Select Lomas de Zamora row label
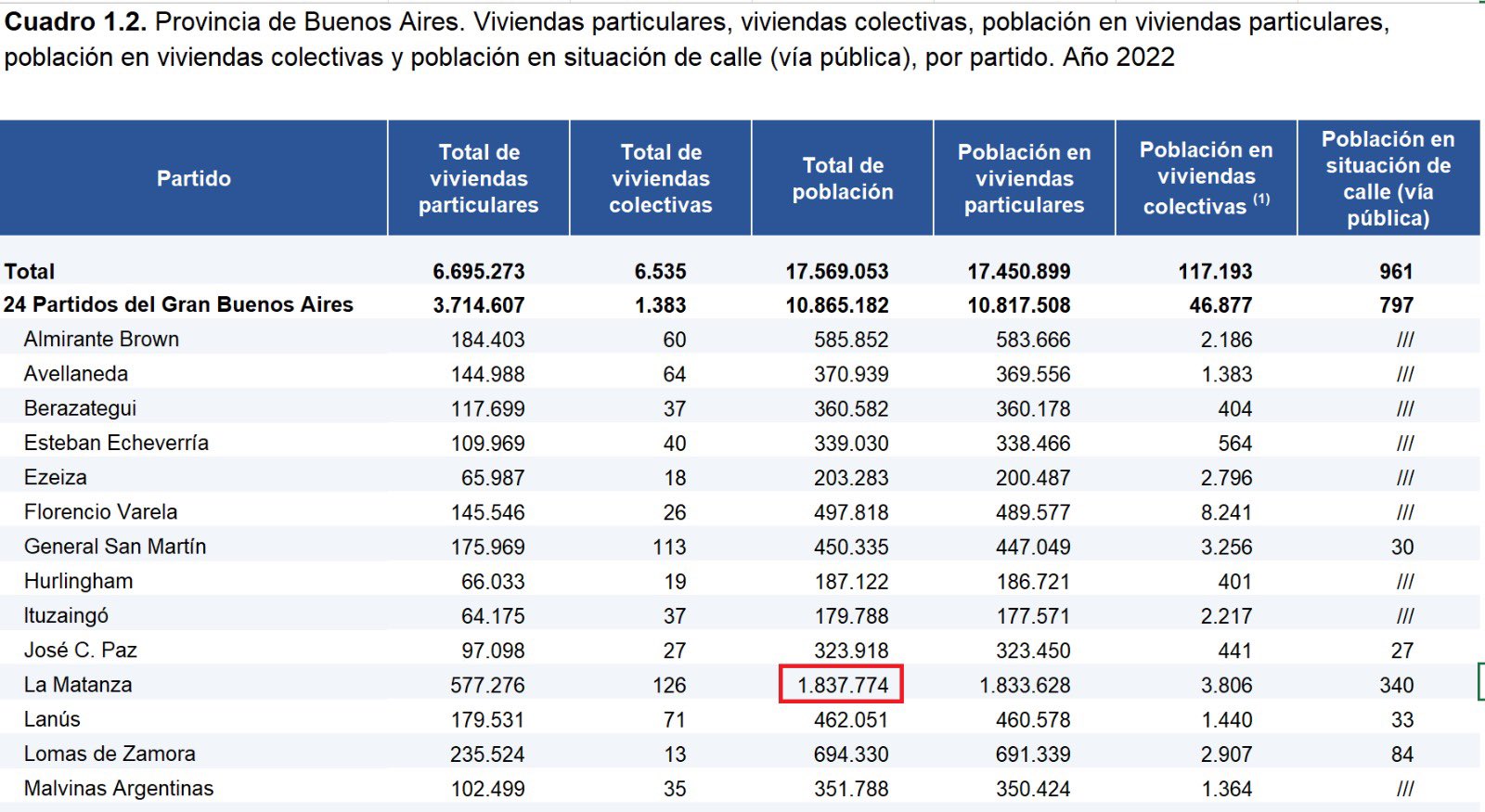Viewport: 1485px width, 812px height. tap(110, 754)
